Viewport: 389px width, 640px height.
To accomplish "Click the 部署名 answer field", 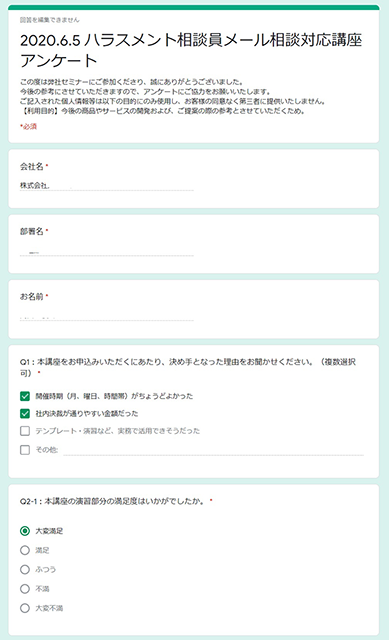I will [x=107, y=251].
